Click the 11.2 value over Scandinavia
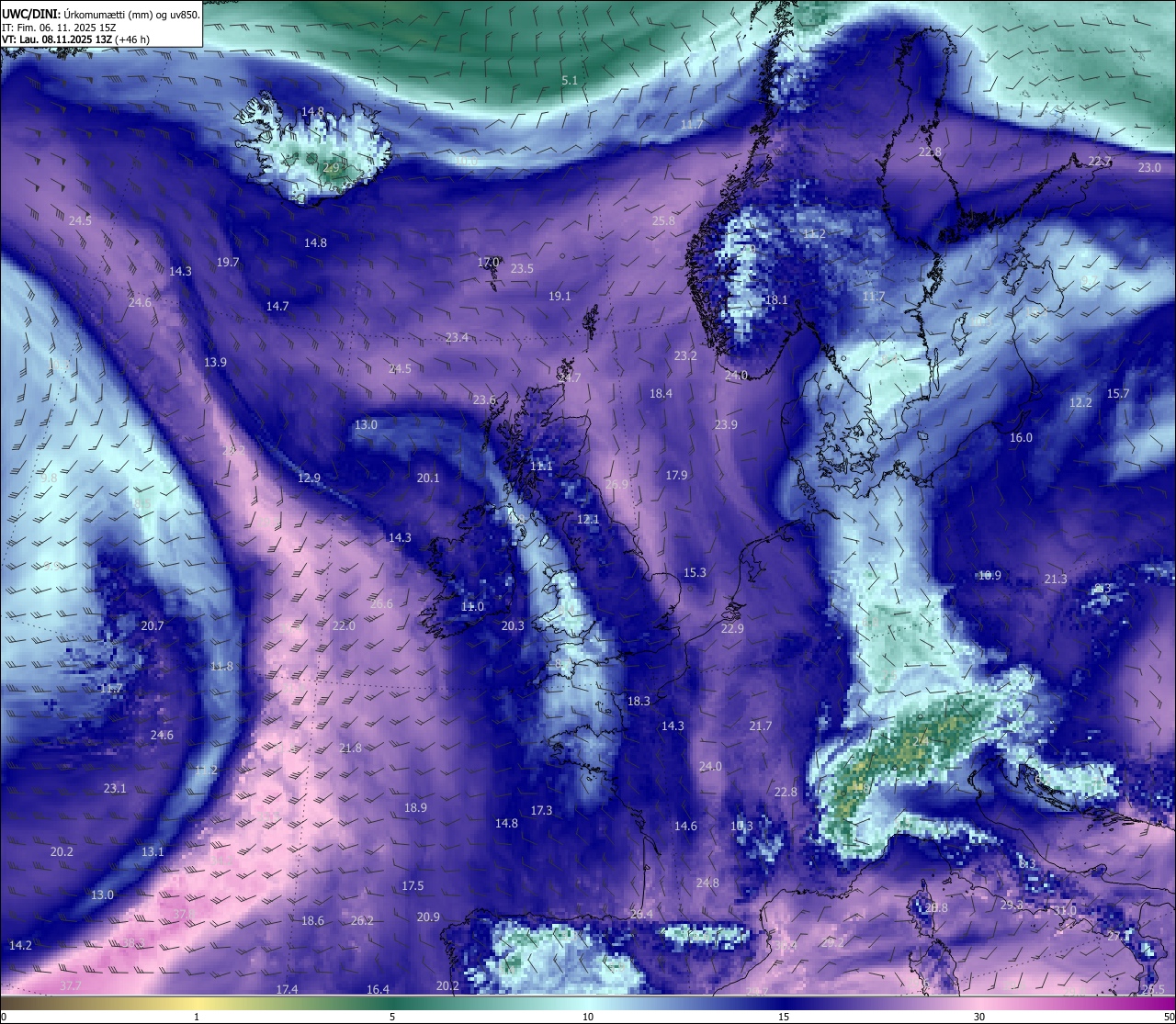Viewport: 1176px width, 1024px height. tap(814, 234)
